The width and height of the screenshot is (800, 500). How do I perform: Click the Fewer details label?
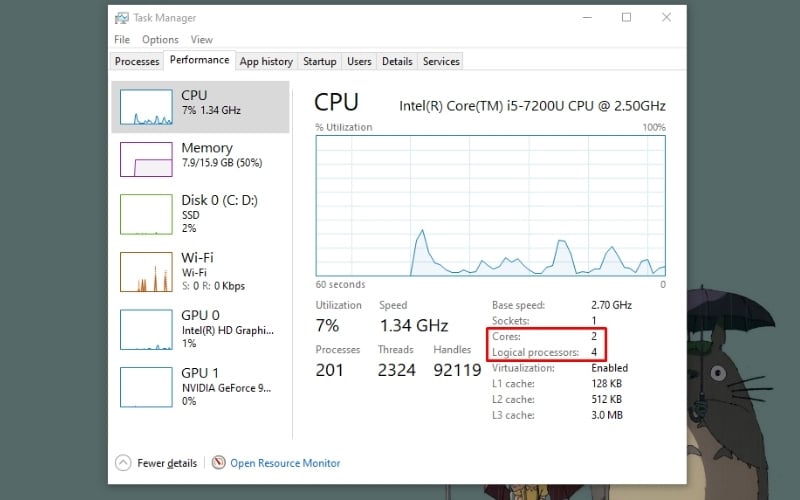(x=167, y=463)
